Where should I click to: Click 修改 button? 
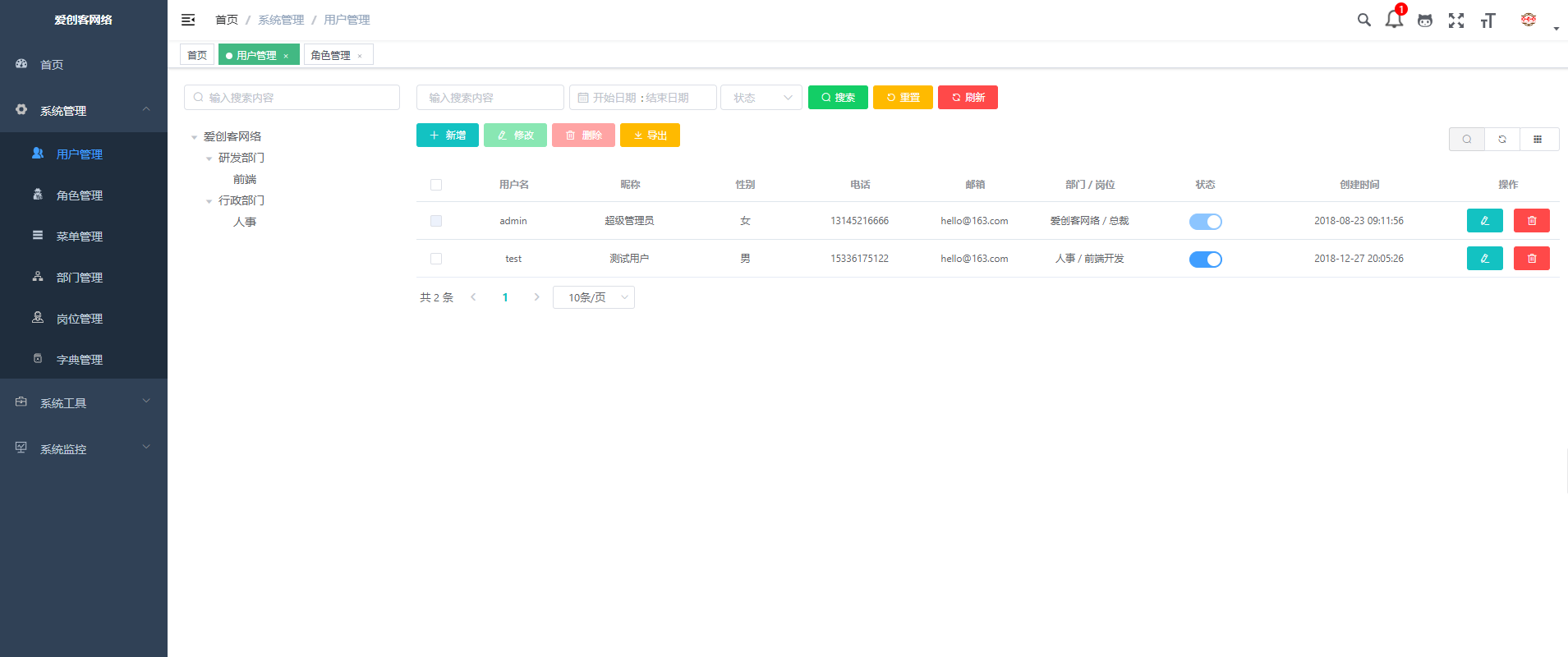[515, 136]
